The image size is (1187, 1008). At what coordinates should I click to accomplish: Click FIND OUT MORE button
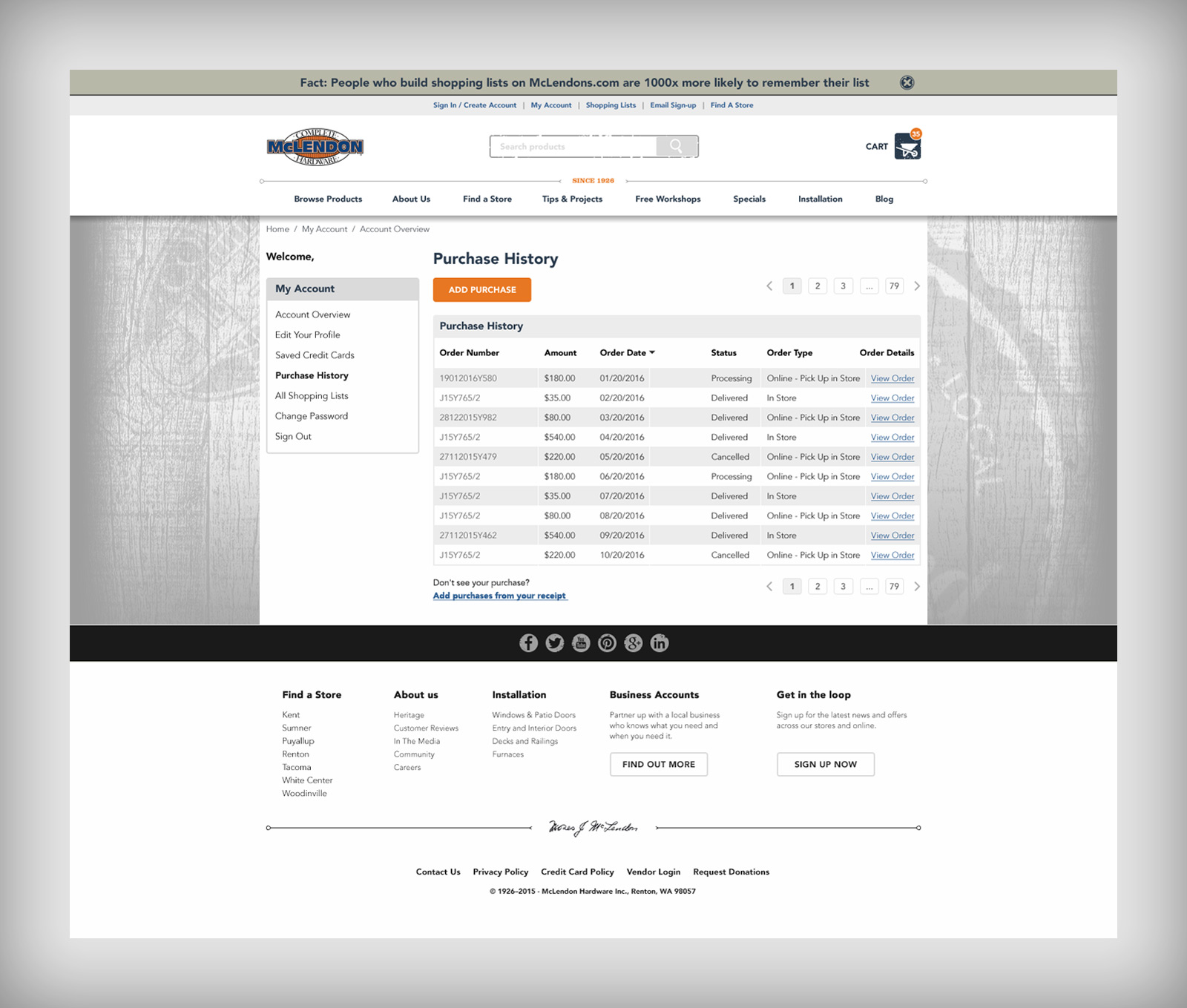pos(659,764)
